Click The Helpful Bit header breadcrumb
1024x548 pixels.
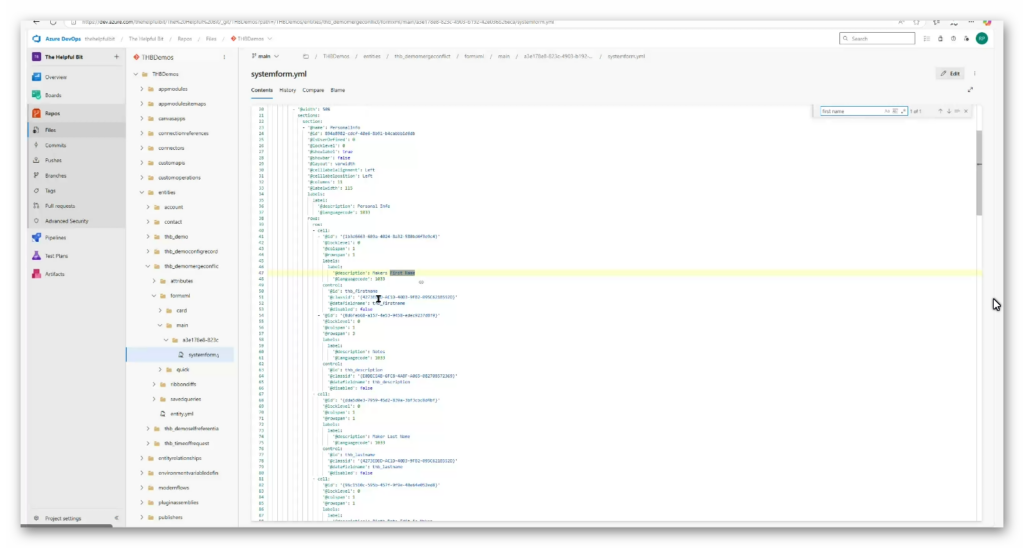click(x=146, y=39)
